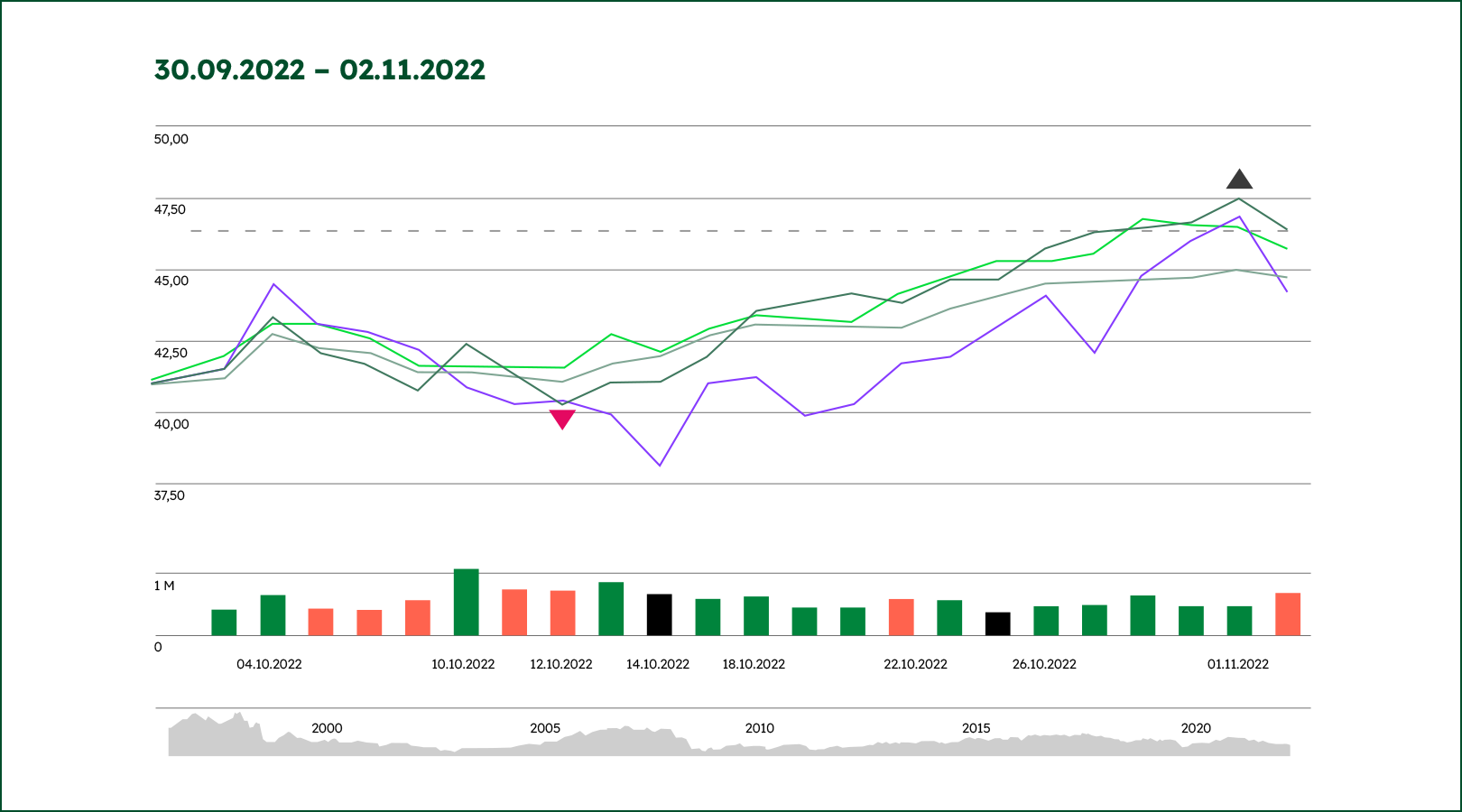The image size is (1462, 812).
Task: Jump to year 2010 in the navigator
Action: tap(760, 728)
